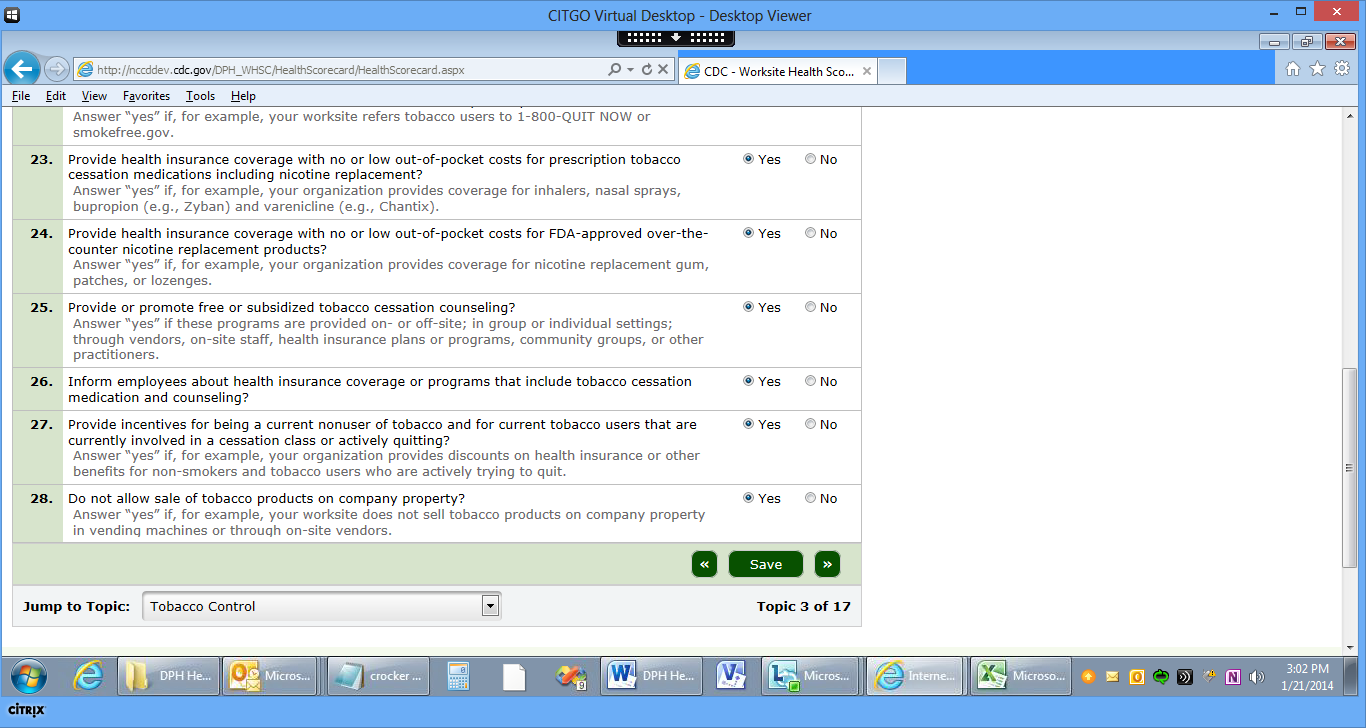Open the View menu

94,96
